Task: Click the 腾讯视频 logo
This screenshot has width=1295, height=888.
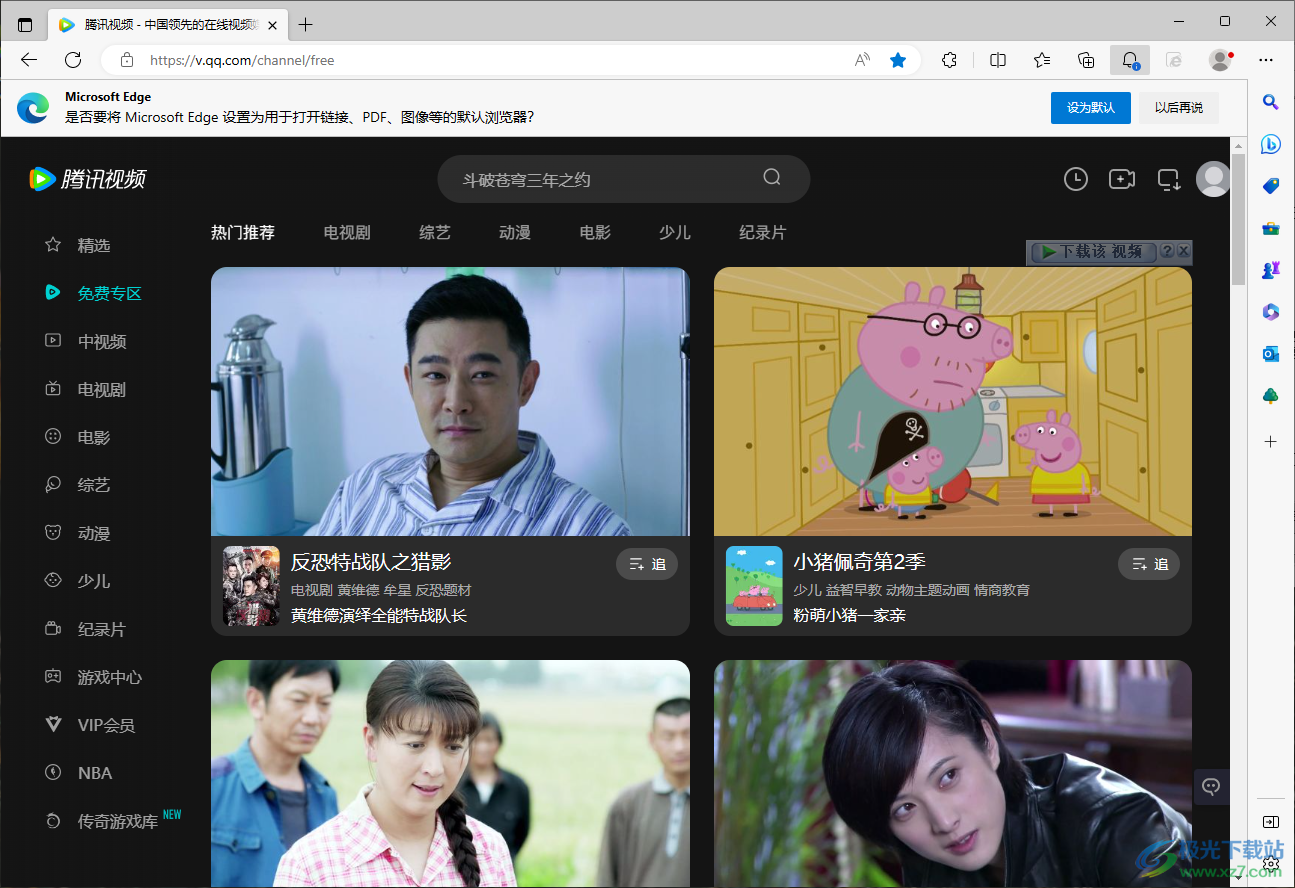Action: click(x=88, y=179)
